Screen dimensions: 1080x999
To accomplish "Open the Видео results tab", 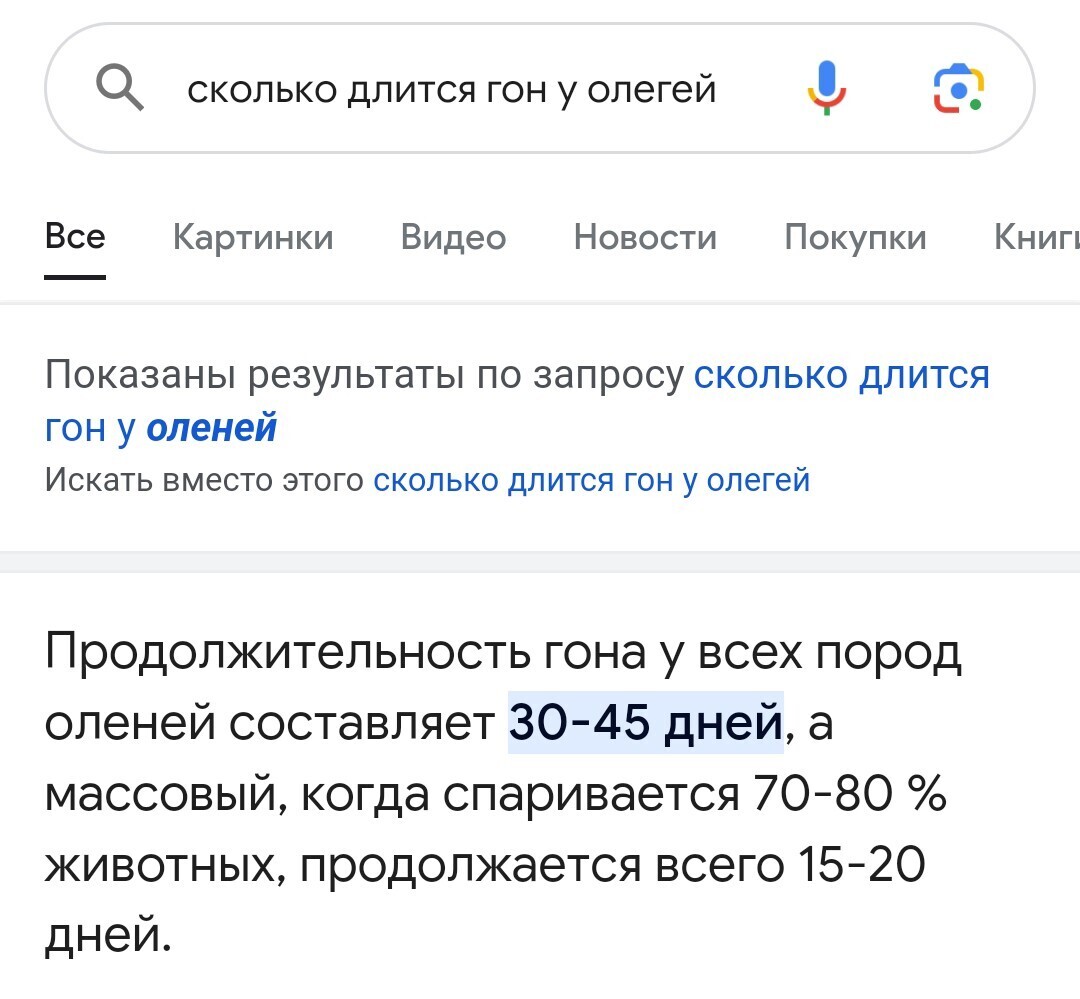I will click(x=453, y=238).
